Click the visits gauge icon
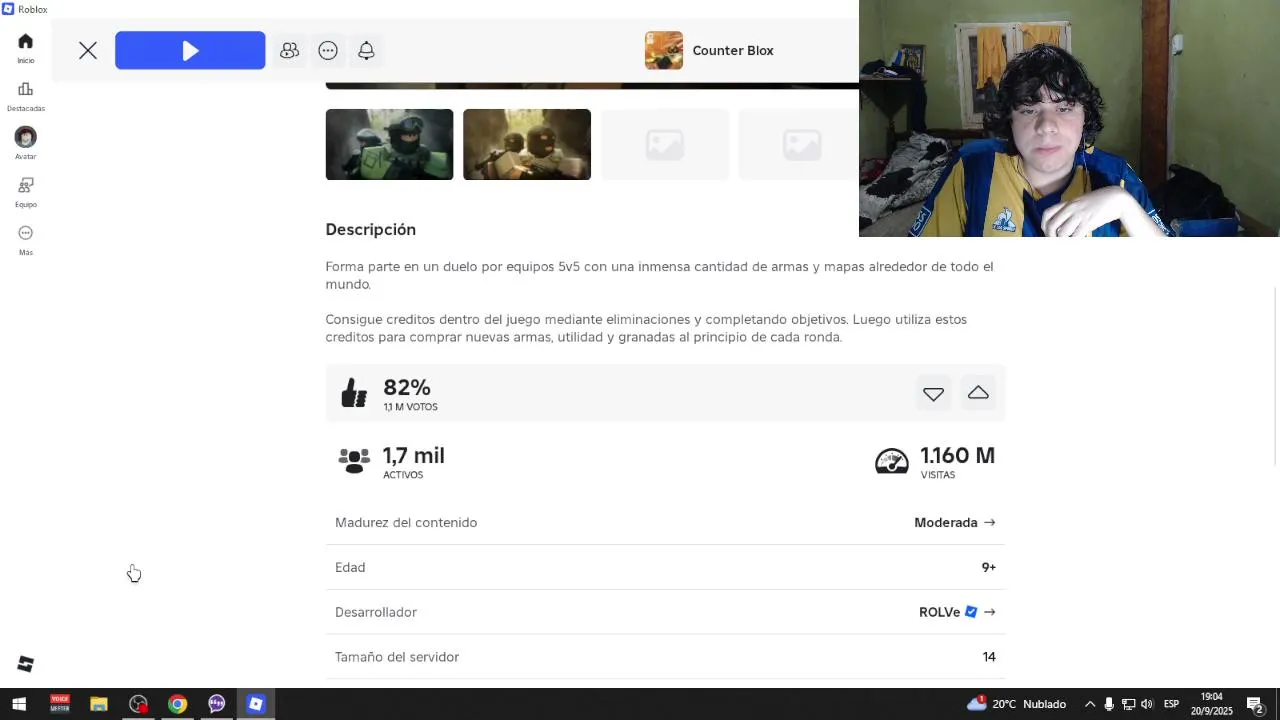The image size is (1280, 720). [x=892, y=461]
